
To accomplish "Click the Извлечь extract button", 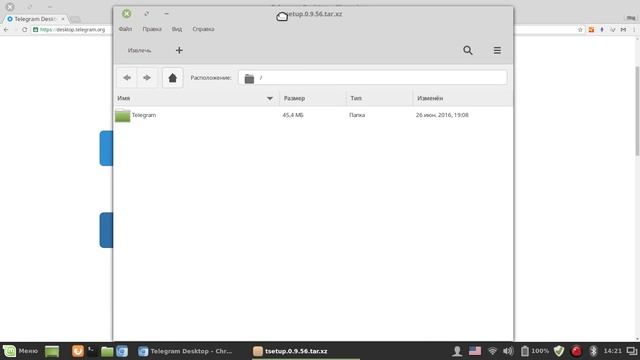I will point(140,50).
